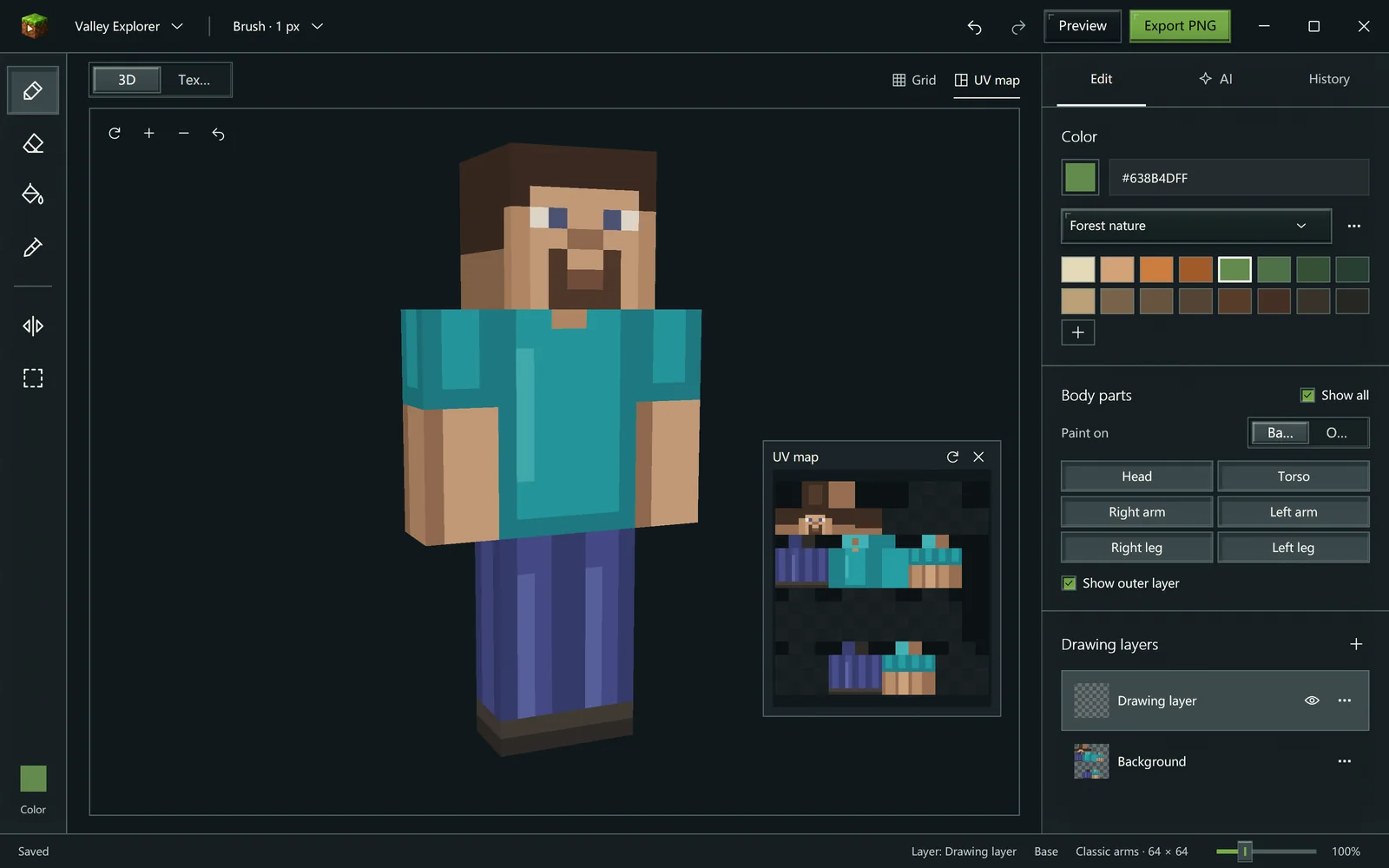This screenshot has width=1389, height=868.
Task: Expand the Brush size dropdown
Action: coord(278,27)
